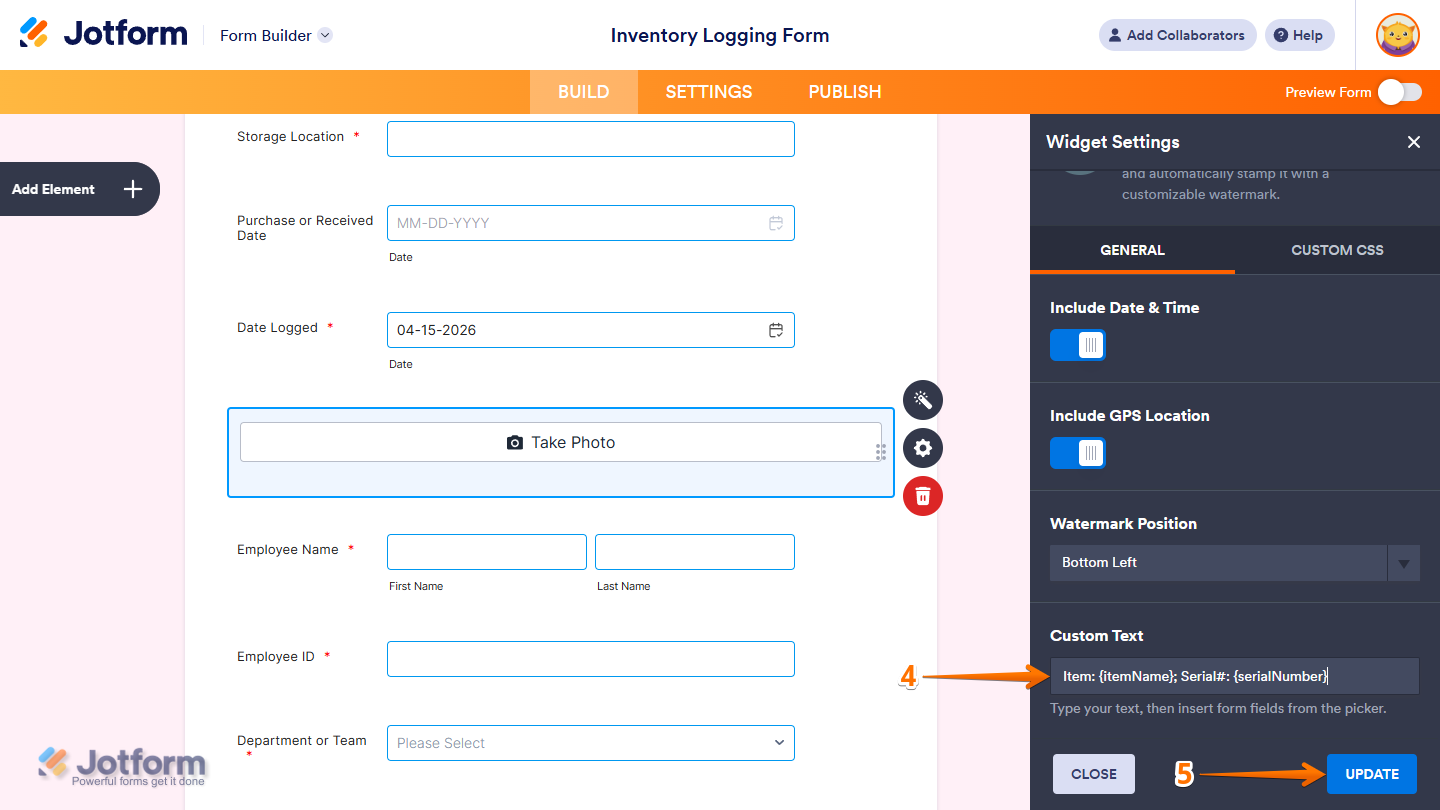Open the Purchase Date calendar picker icon

(x=776, y=223)
